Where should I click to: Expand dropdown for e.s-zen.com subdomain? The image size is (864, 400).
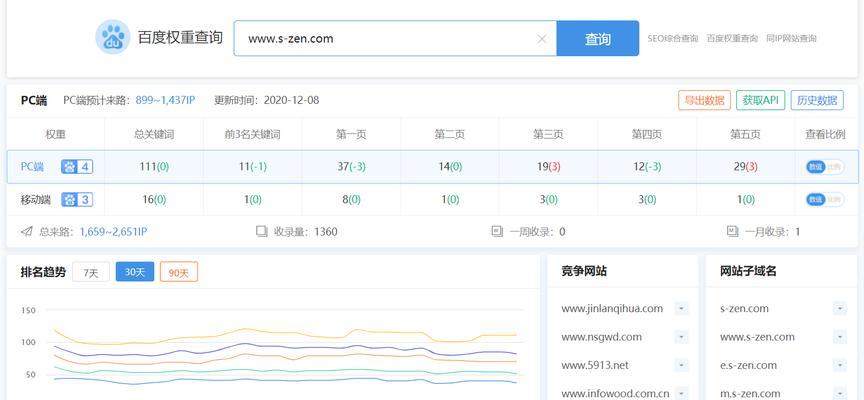pyautogui.click(x=840, y=365)
